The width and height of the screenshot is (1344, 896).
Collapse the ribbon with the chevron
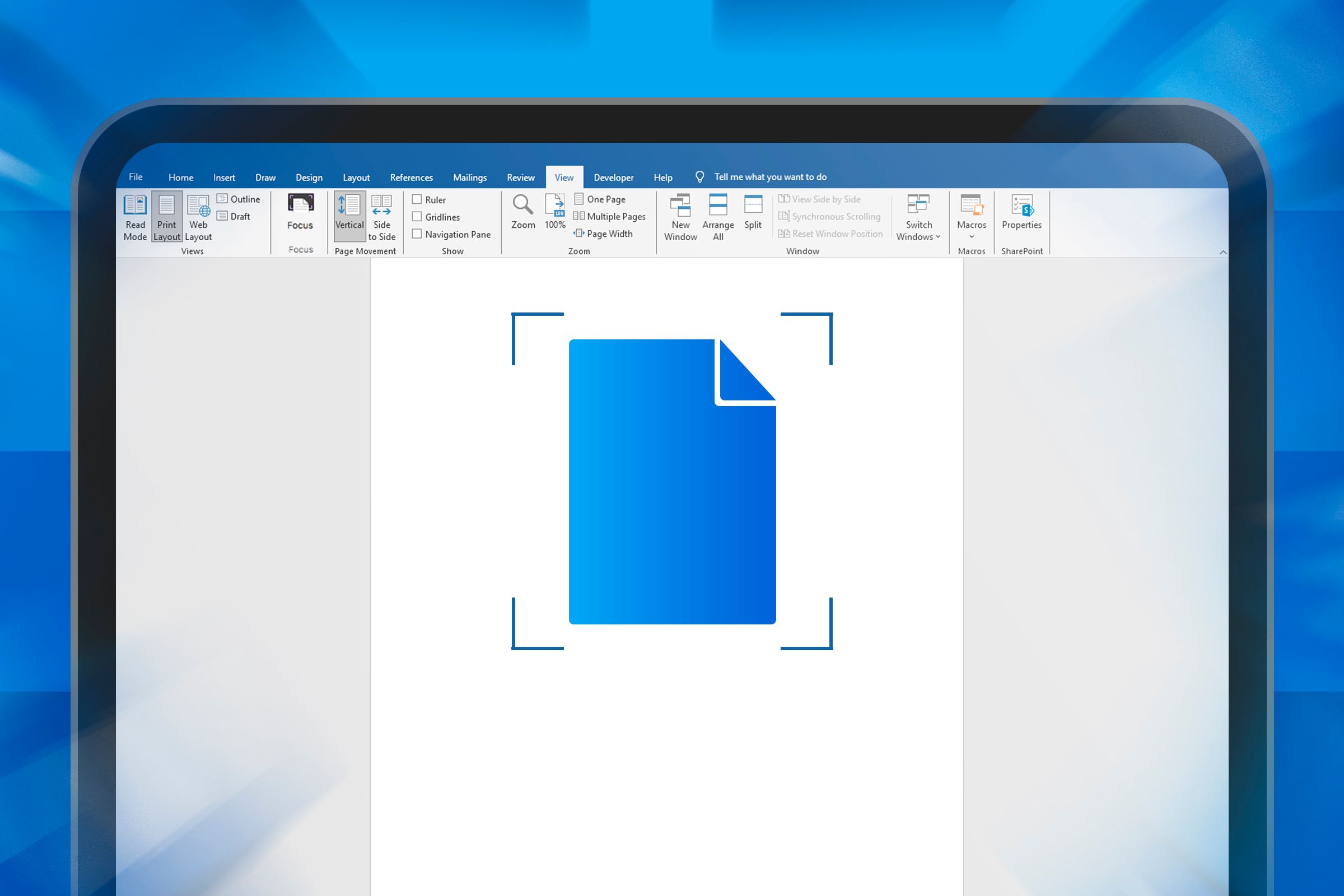click(x=1224, y=251)
